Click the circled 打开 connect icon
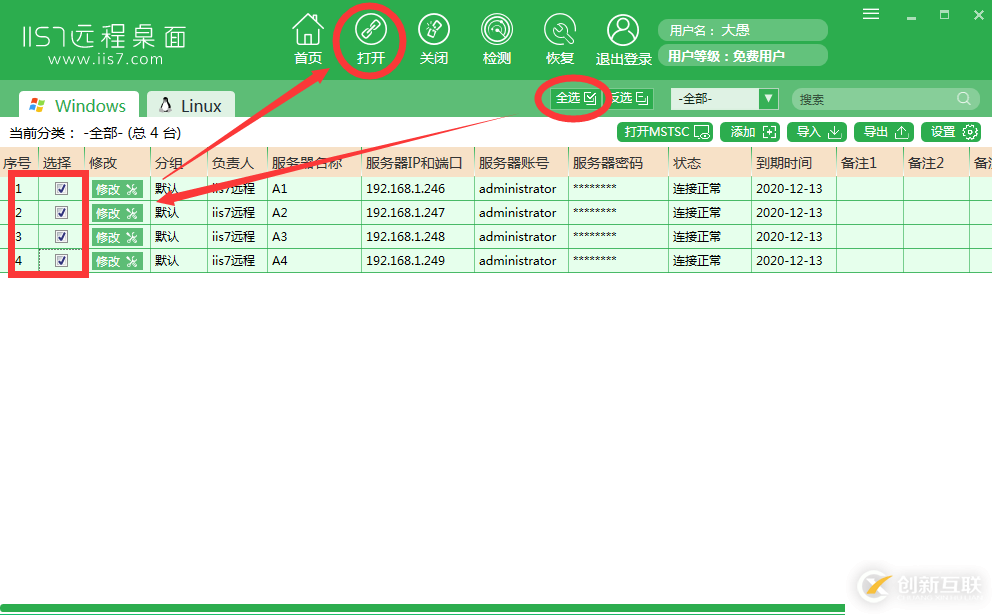This screenshot has width=992, height=615. click(x=371, y=38)
